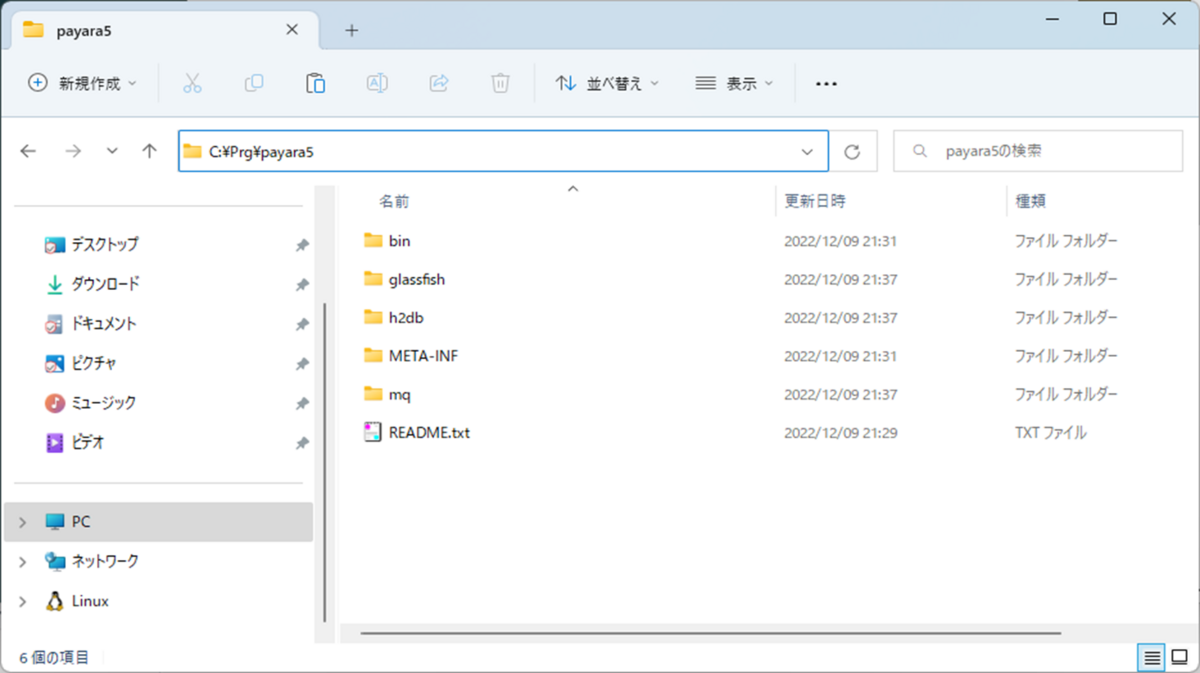Image resolution: width=1200 pixels, height=673 pixels.
Task: Switch to large icons view in status bar
Action: pos(1179,658)
